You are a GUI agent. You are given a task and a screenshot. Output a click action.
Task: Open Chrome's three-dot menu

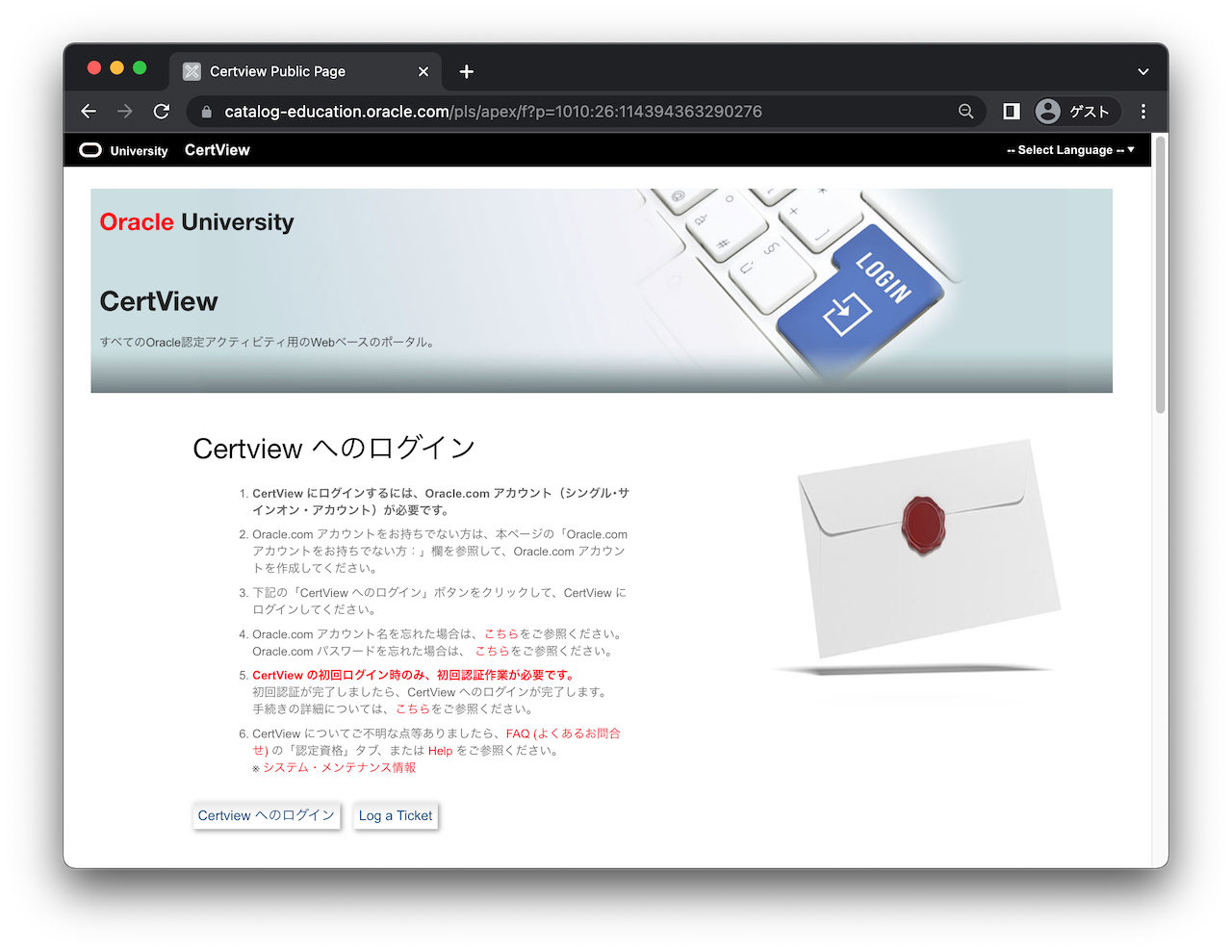(x=1142, y=111)
